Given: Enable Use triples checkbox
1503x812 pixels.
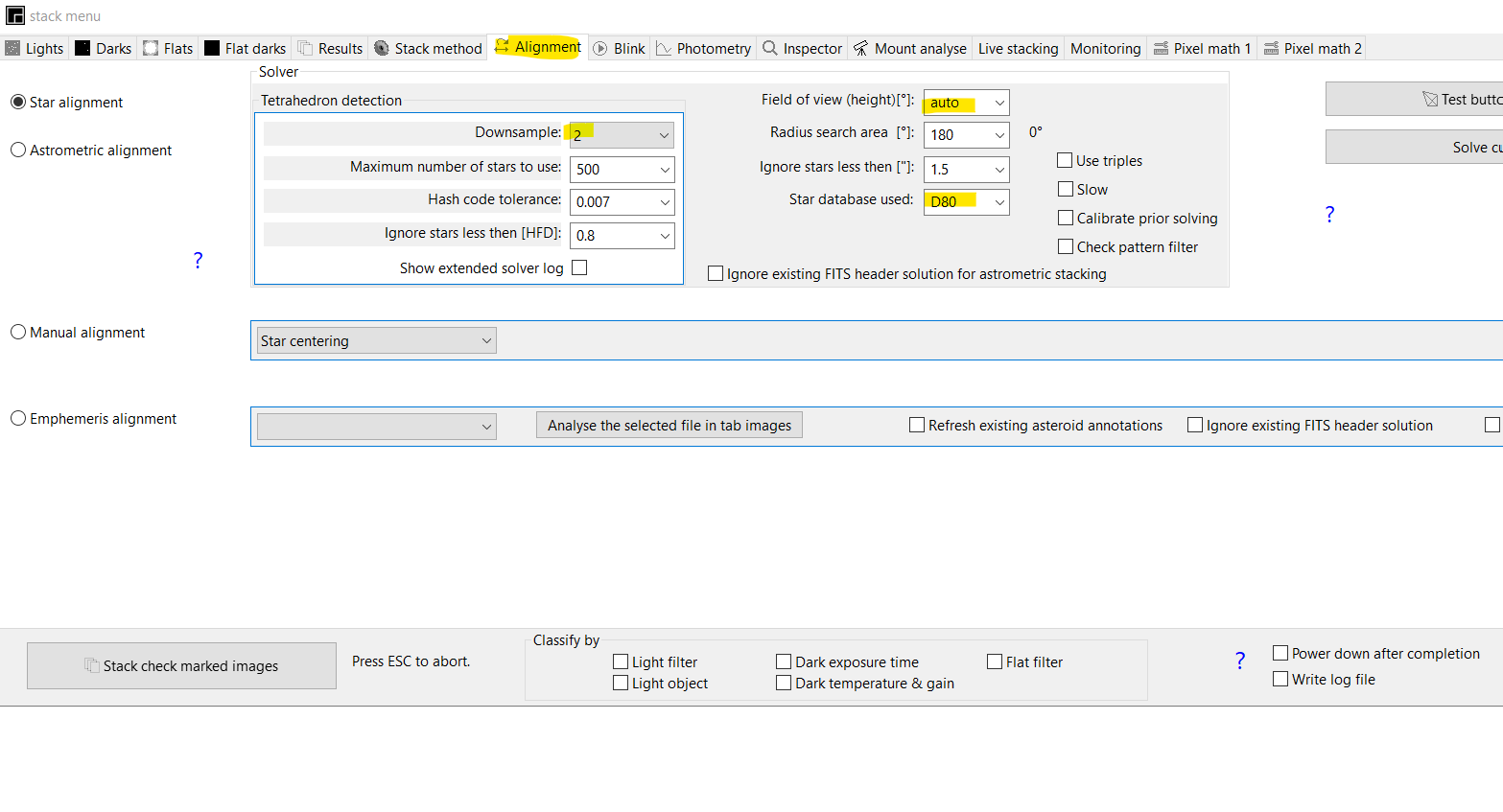Looking at the screenshot, I should pos(1065,160).
